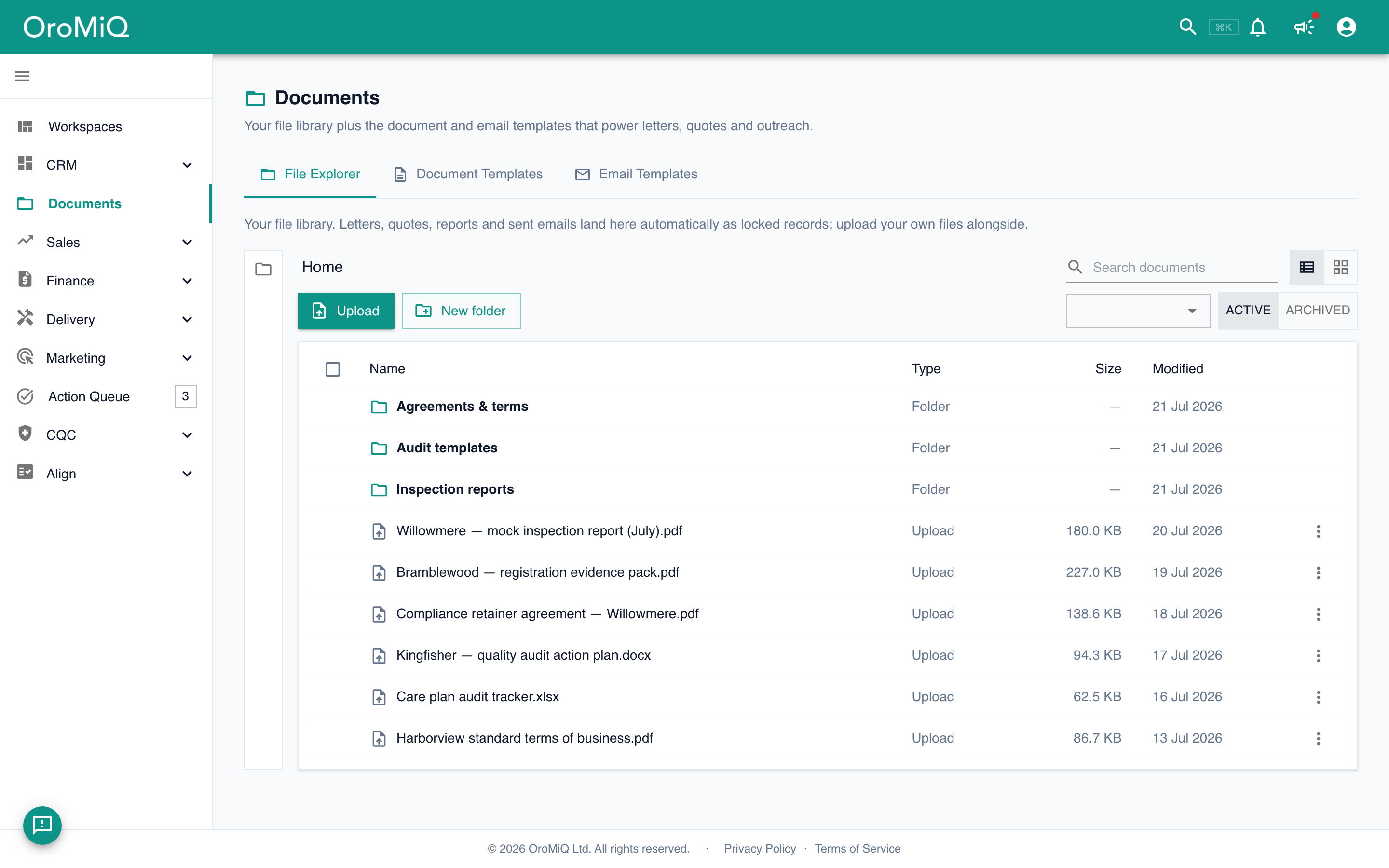Open the Terms of Service link
Viewport: 1389px width, 868px height.
[x=858, y=849]
